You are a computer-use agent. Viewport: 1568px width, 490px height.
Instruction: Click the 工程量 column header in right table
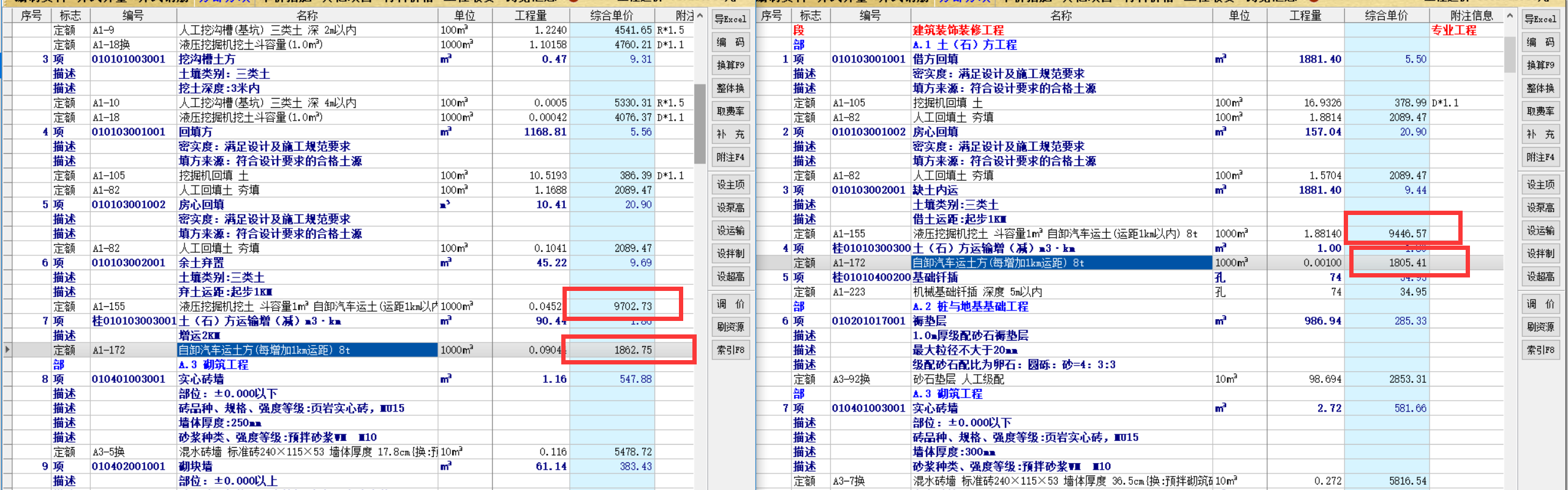1305,15
